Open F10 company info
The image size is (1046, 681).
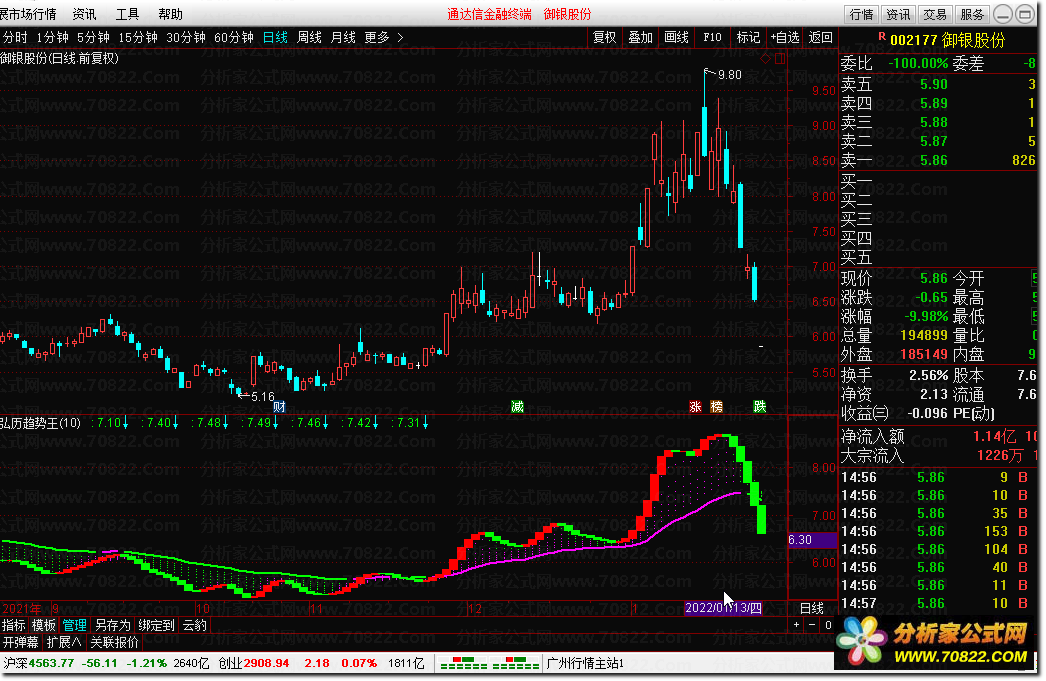tap(712, 37)
